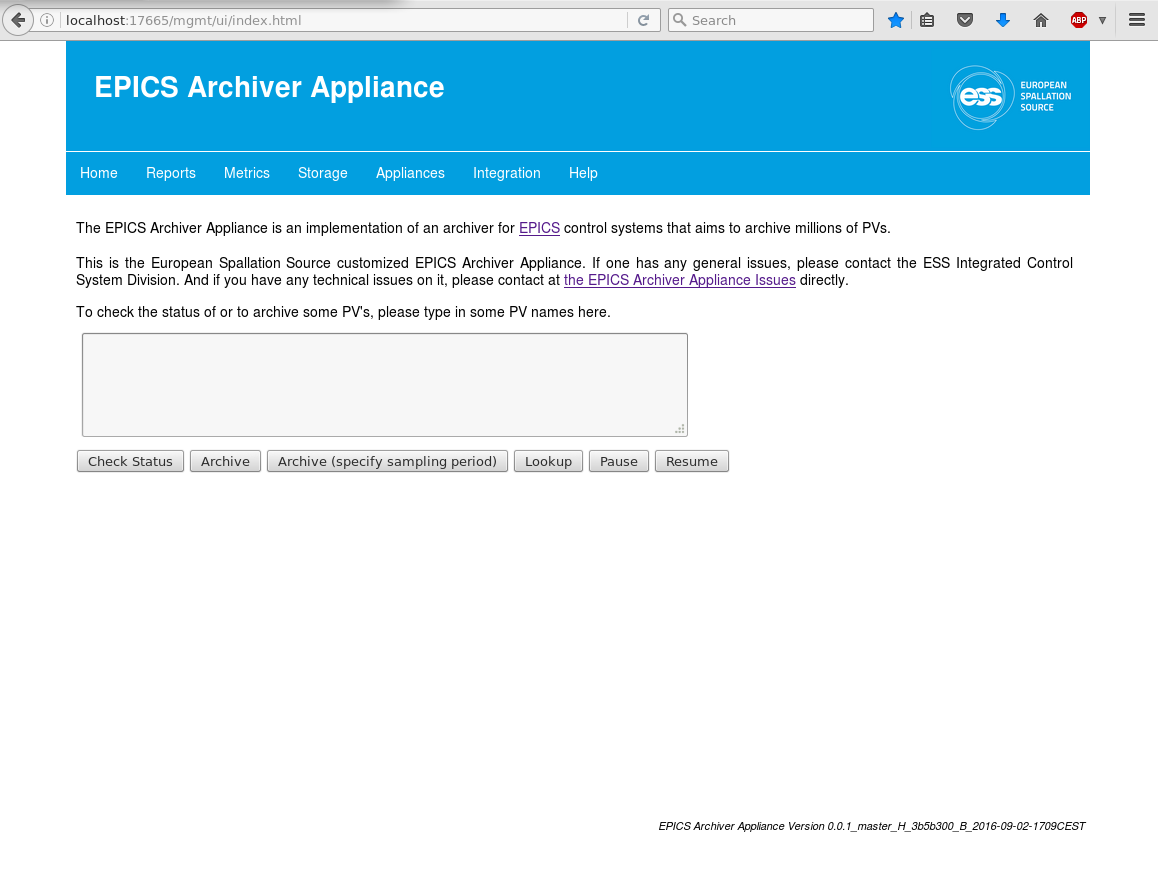Click the Archive button

pos(225,461)
